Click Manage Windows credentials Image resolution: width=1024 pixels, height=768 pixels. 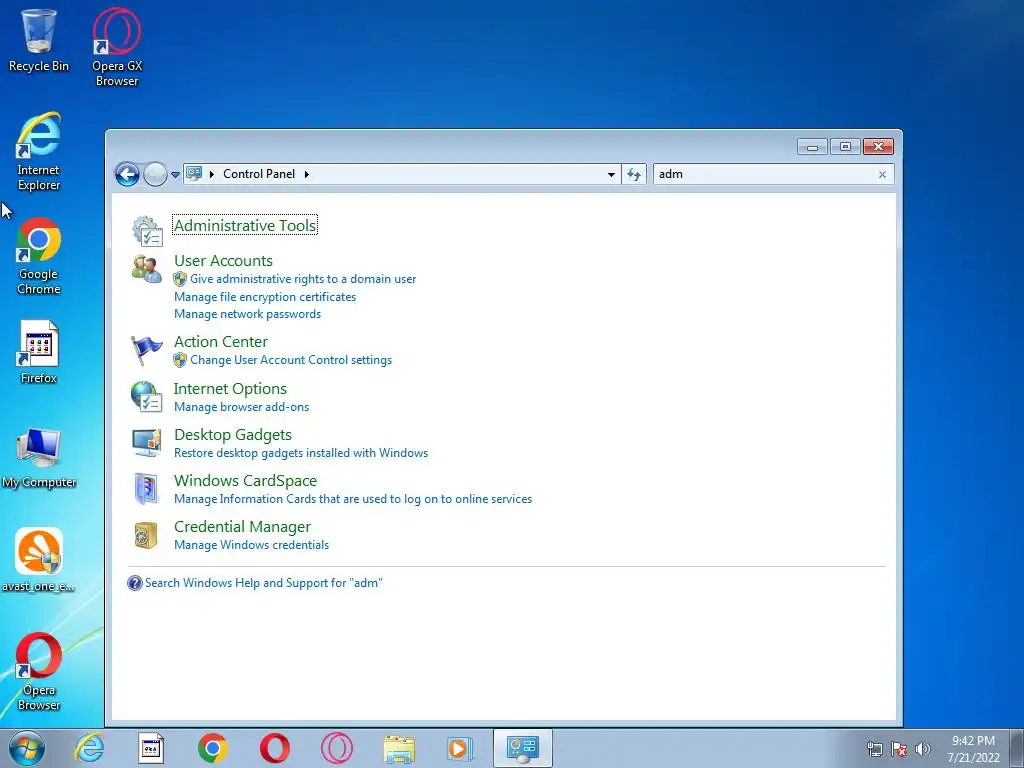(251, 545)
